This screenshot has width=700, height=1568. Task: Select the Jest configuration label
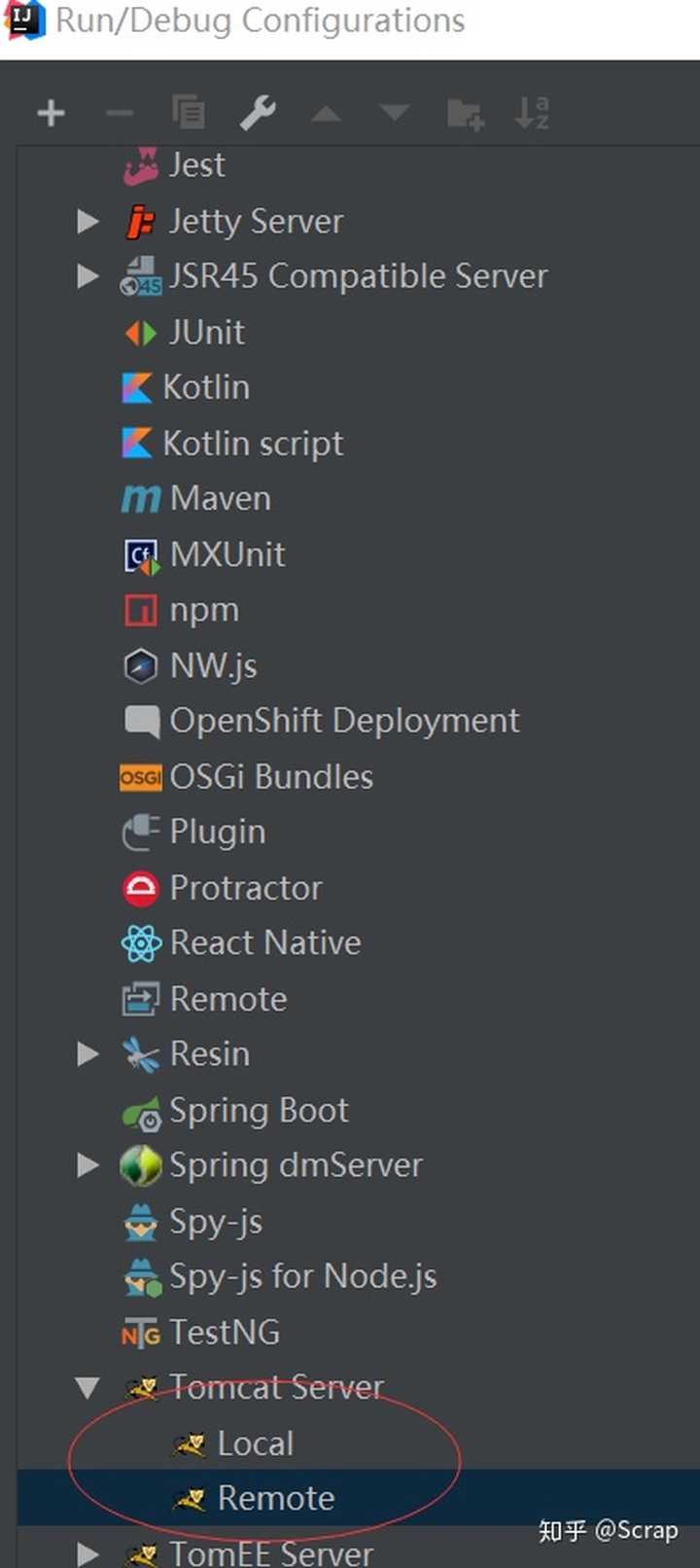[197, 165]
